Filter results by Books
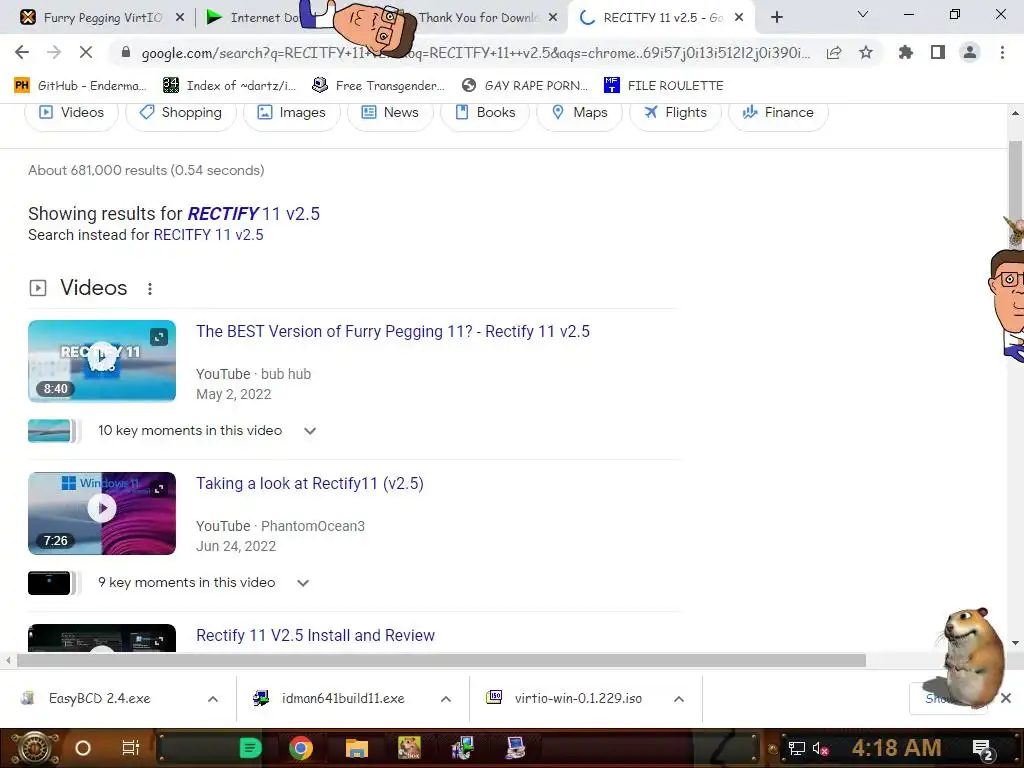The height and width of the screenshot is (768, 1024). pos(485,112)
